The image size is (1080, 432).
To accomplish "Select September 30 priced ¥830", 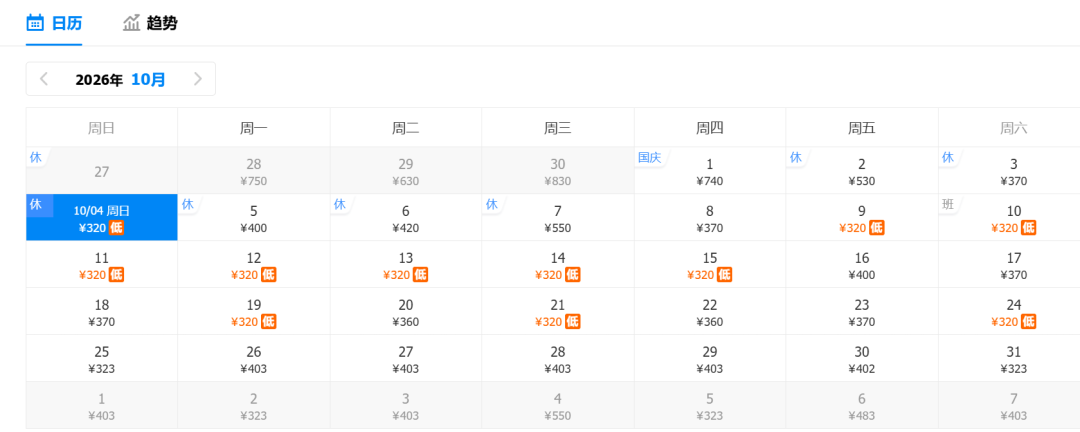I will 558,171.
